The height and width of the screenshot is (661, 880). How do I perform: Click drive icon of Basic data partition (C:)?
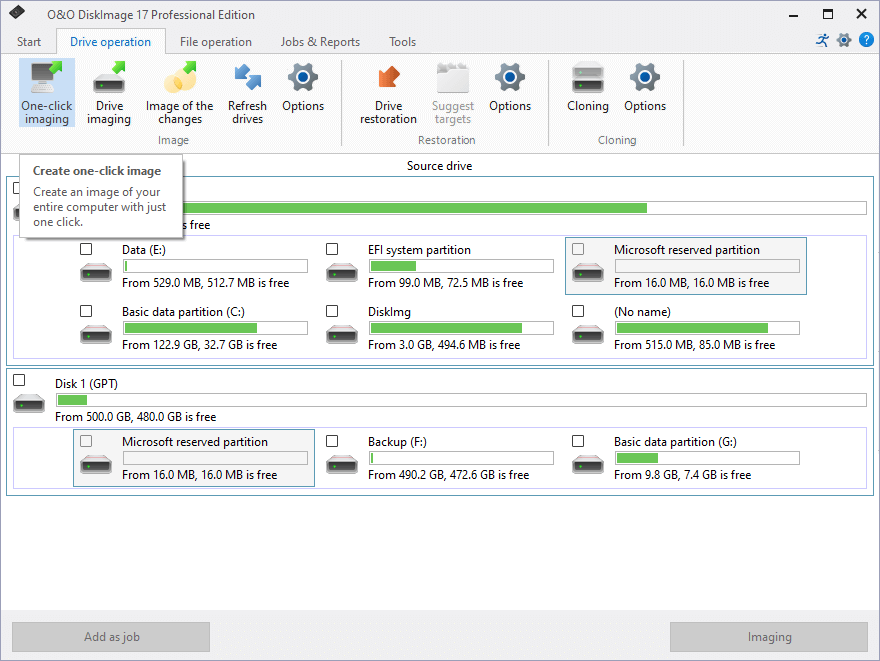click(x=96, y=334)
